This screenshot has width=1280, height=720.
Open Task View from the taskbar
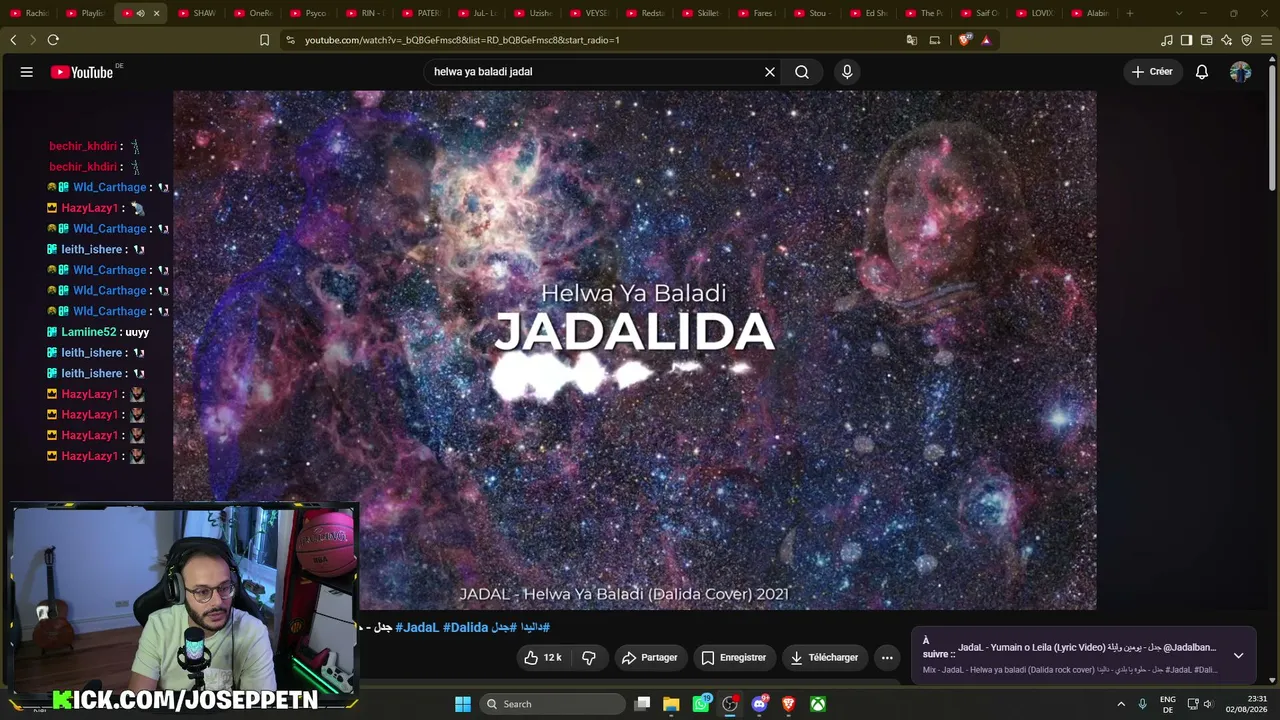[x=643, y=704]
